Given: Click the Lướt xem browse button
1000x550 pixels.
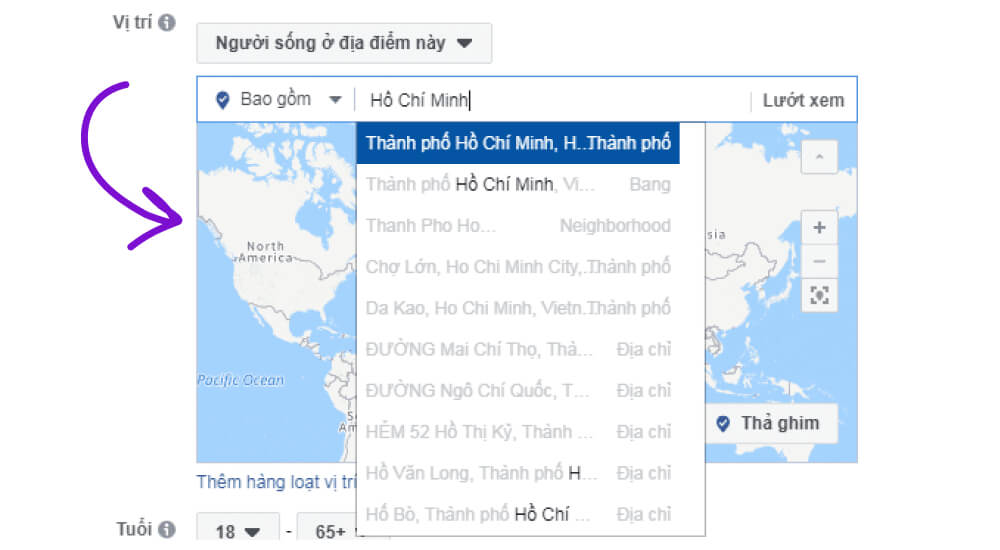Looking at the screenshot, I should 804,100.
